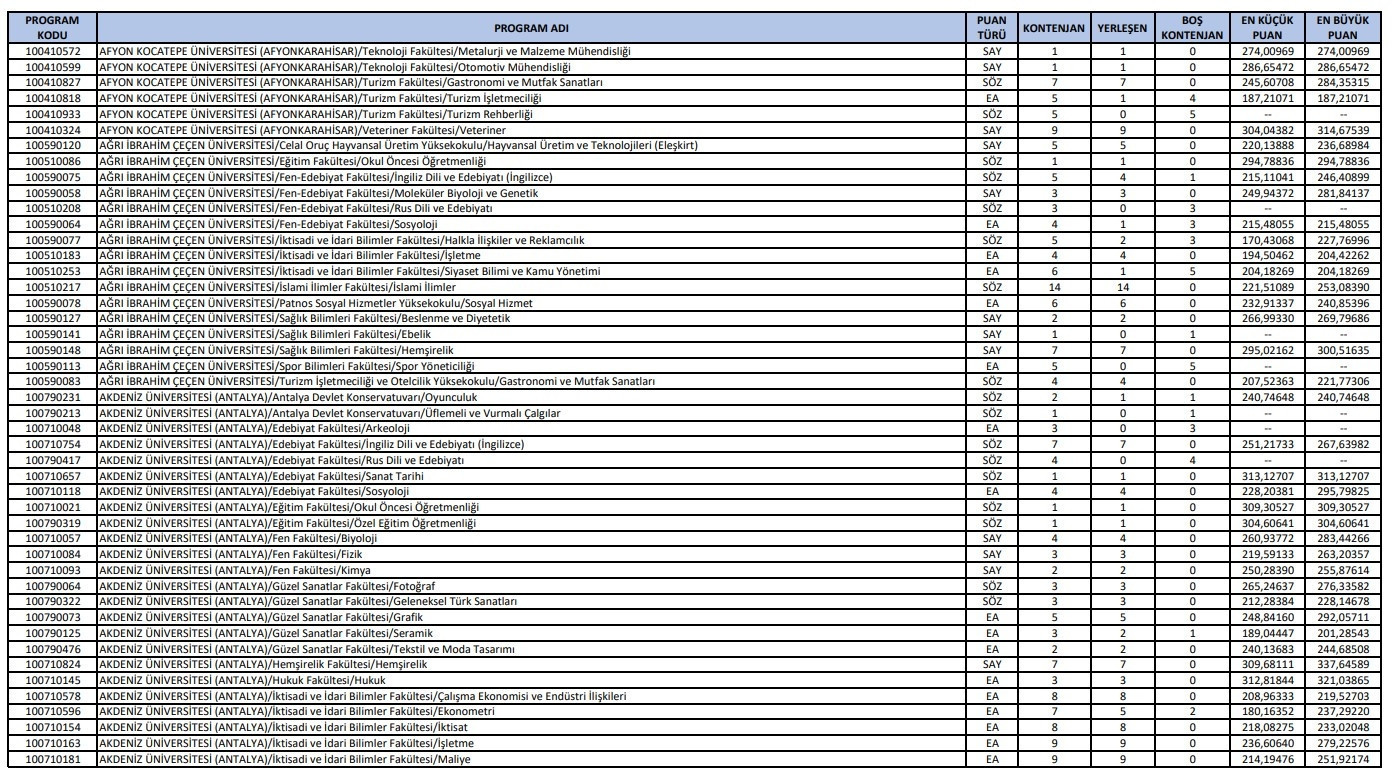Select the Afyon Kocatepe Metalurji ve Malzeme Mühendisliği program name
The width and height of the screenshot is (1398, 769).
coord(364,50)
